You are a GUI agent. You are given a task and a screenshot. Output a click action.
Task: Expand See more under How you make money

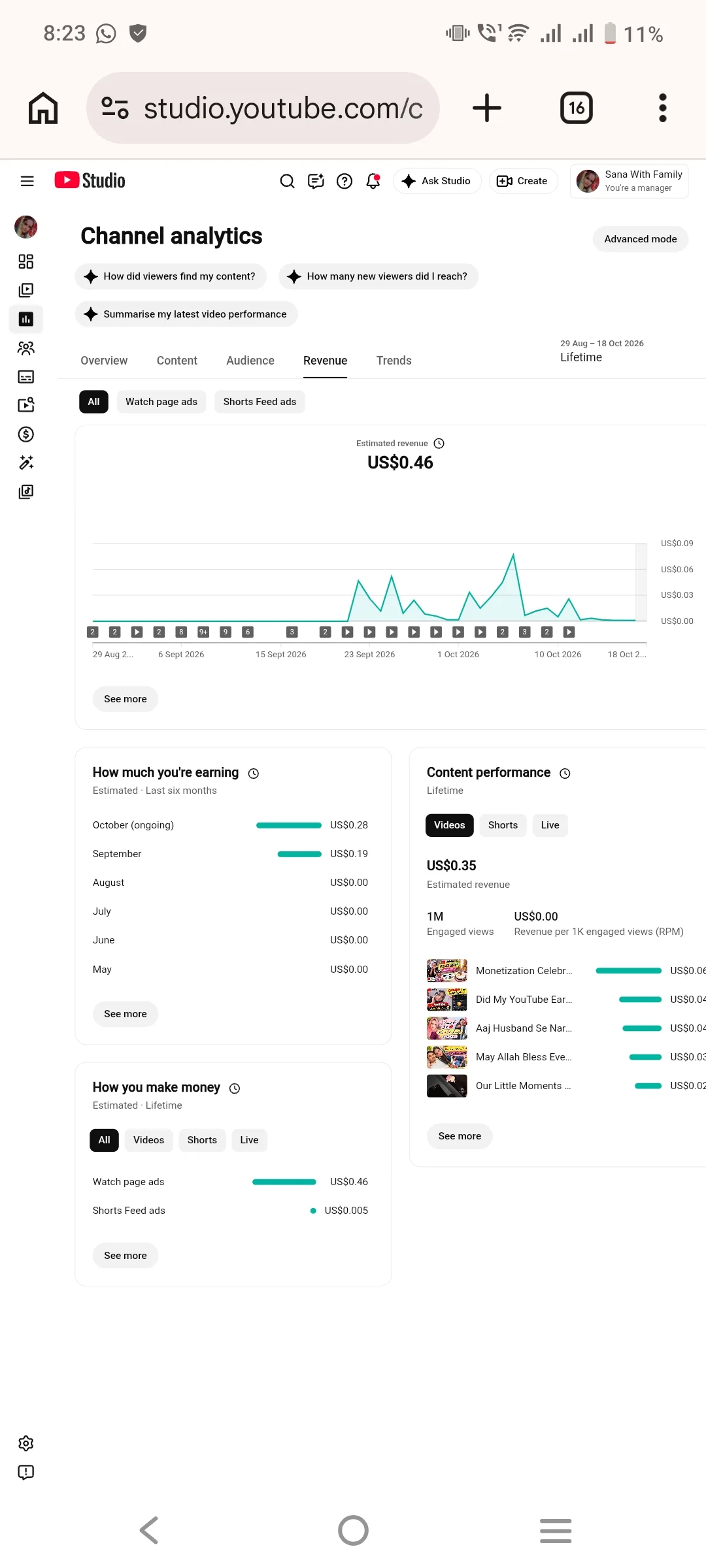coord(126,1256)
